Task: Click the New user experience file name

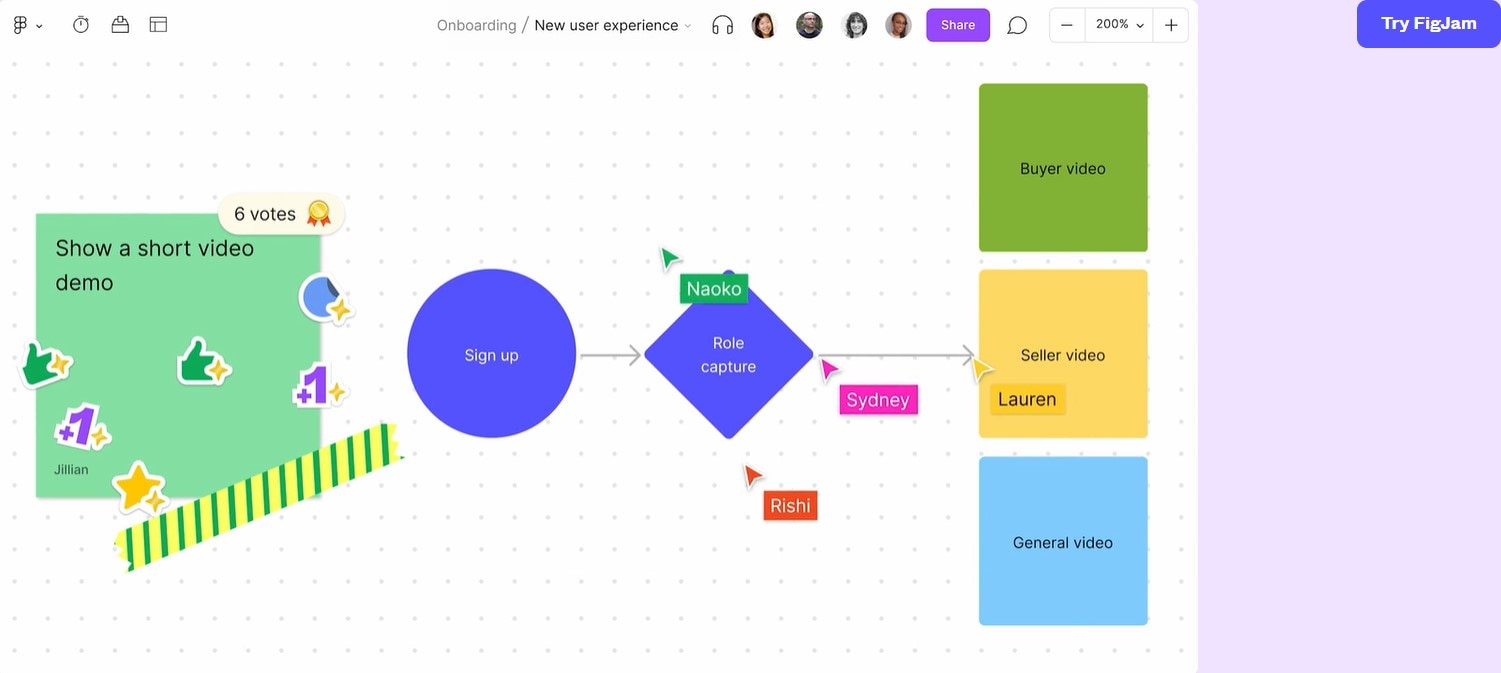Action: 606,25
